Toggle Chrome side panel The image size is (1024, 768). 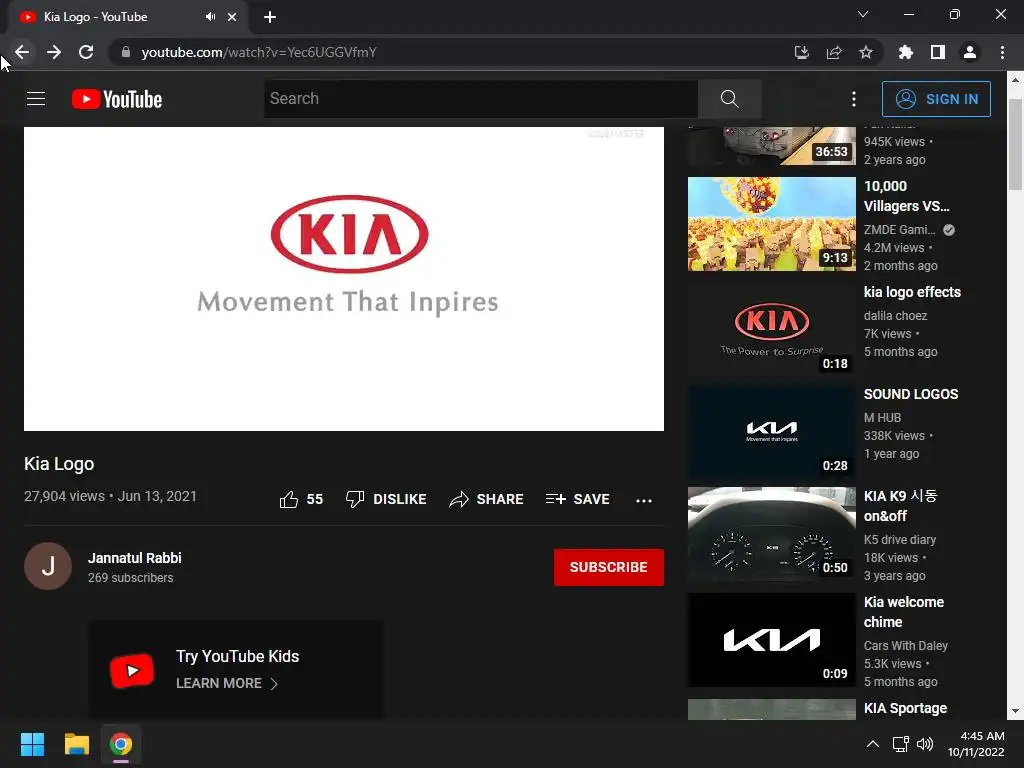[938, 52]
